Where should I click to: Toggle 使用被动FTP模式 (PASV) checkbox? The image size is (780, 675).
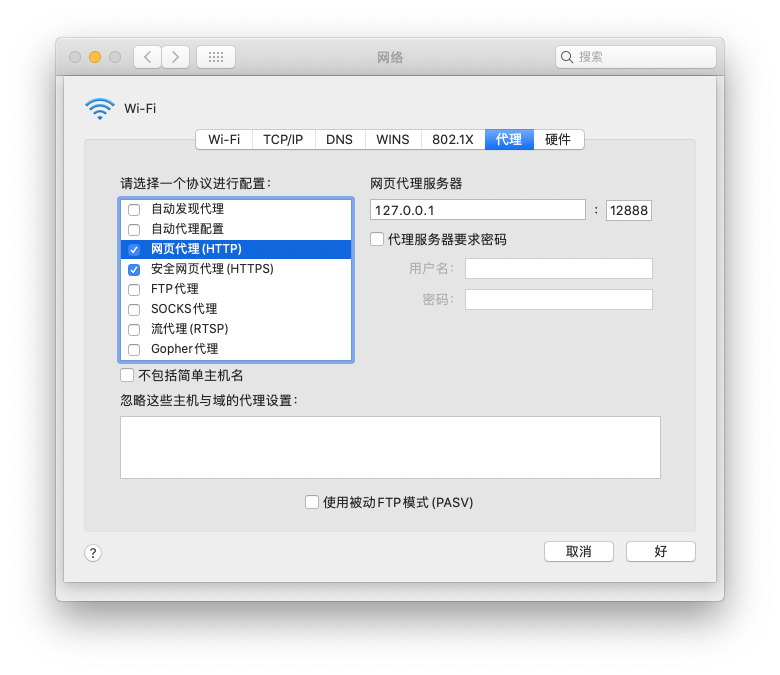312,502
